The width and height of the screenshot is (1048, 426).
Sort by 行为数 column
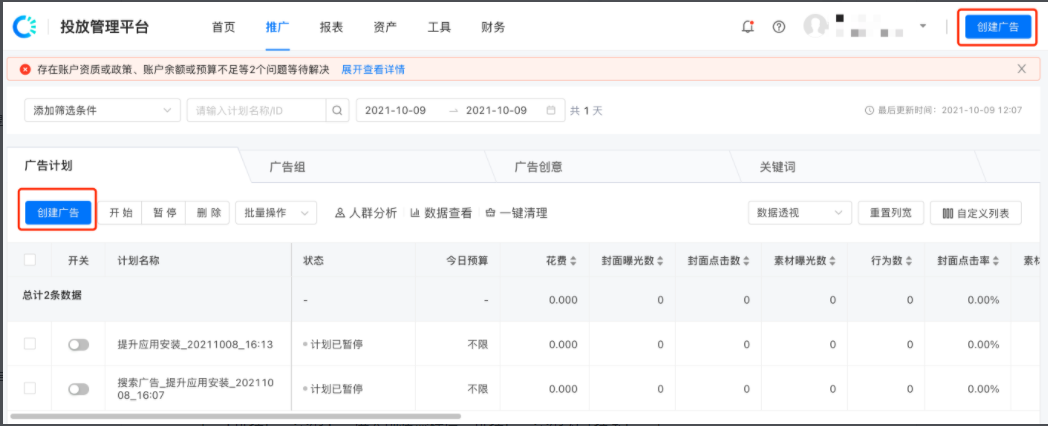[909, 261]
